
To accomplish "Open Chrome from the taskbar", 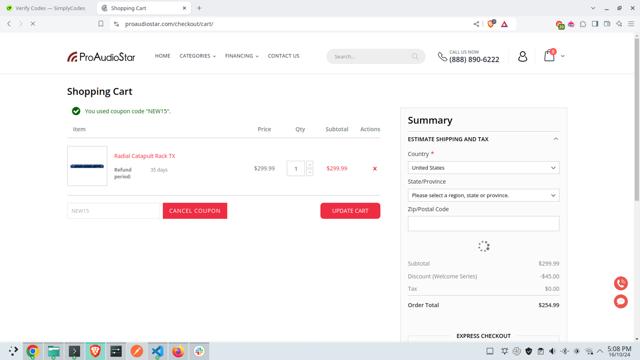I will (33, 351).
